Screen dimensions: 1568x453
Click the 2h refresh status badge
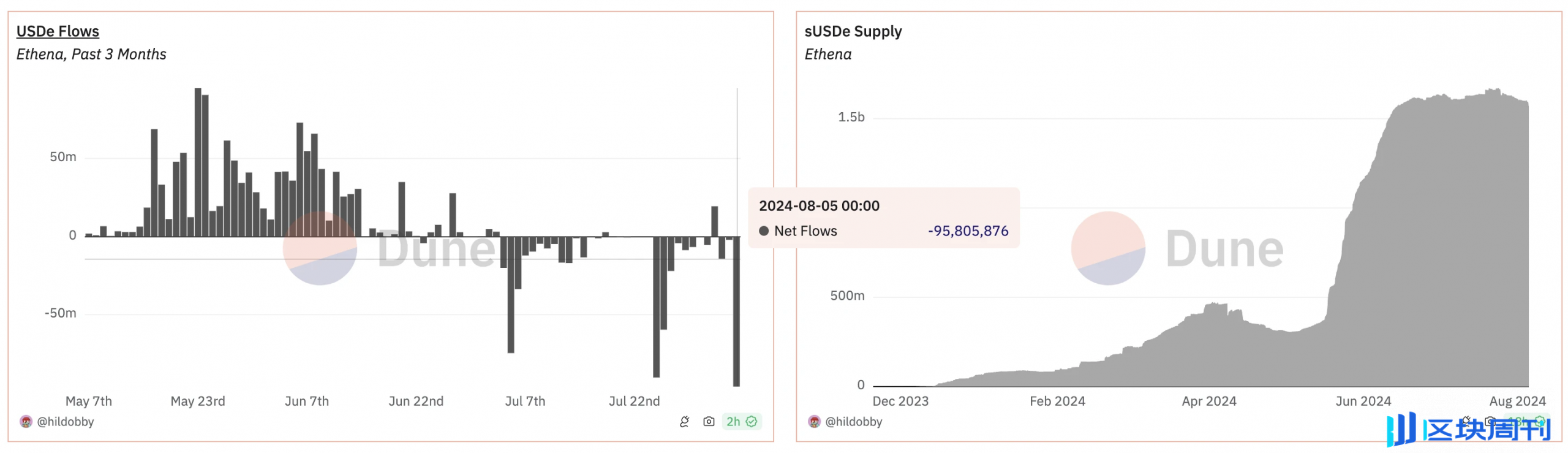point(733,422)
